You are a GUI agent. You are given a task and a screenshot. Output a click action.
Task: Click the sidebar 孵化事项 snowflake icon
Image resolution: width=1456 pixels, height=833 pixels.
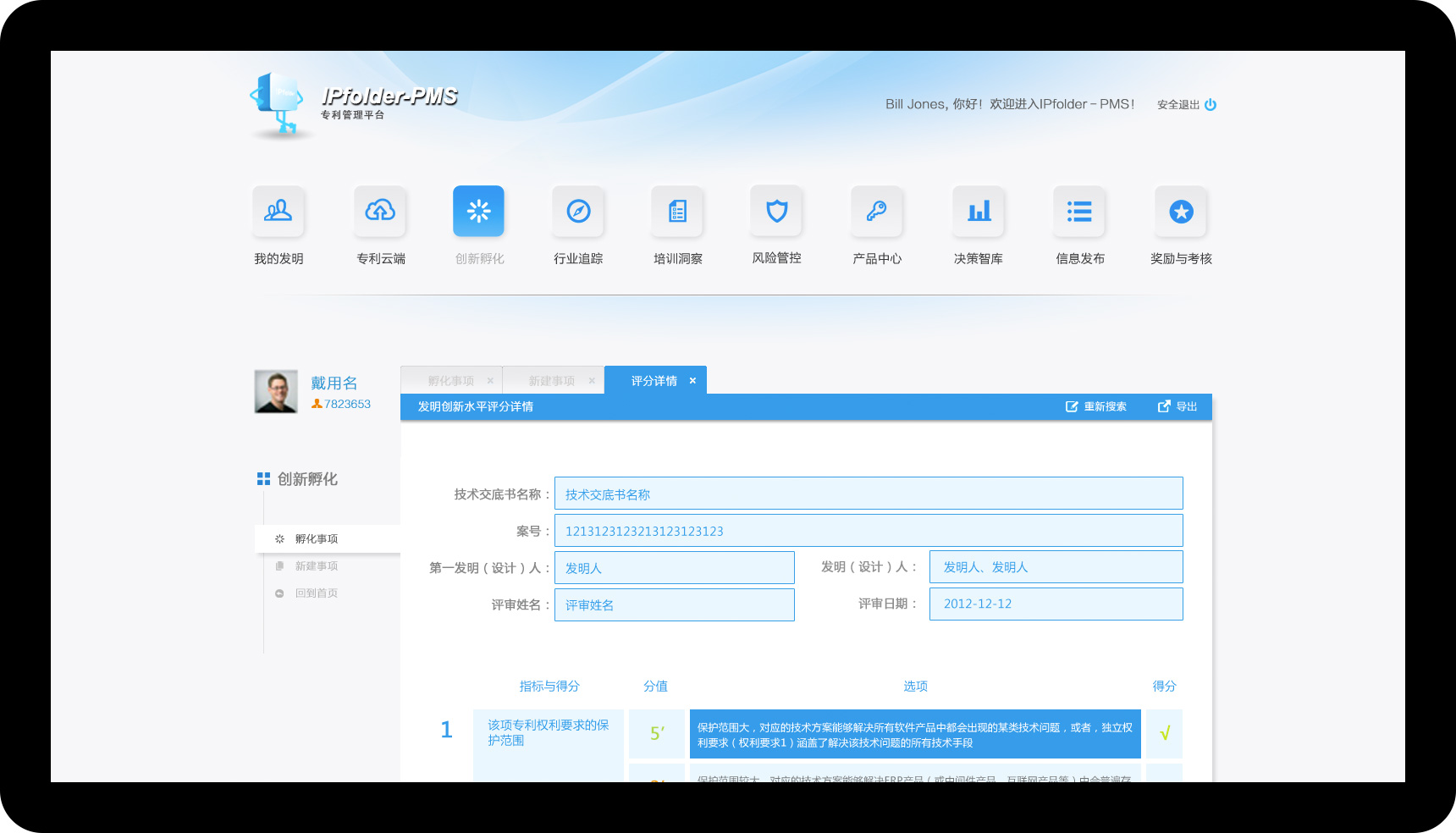point(279,538)
